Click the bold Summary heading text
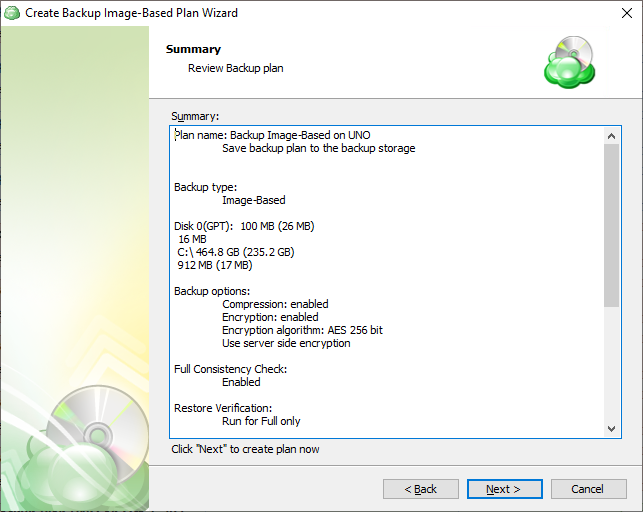This screenshot has width=643, height=512. click(193, 49)
